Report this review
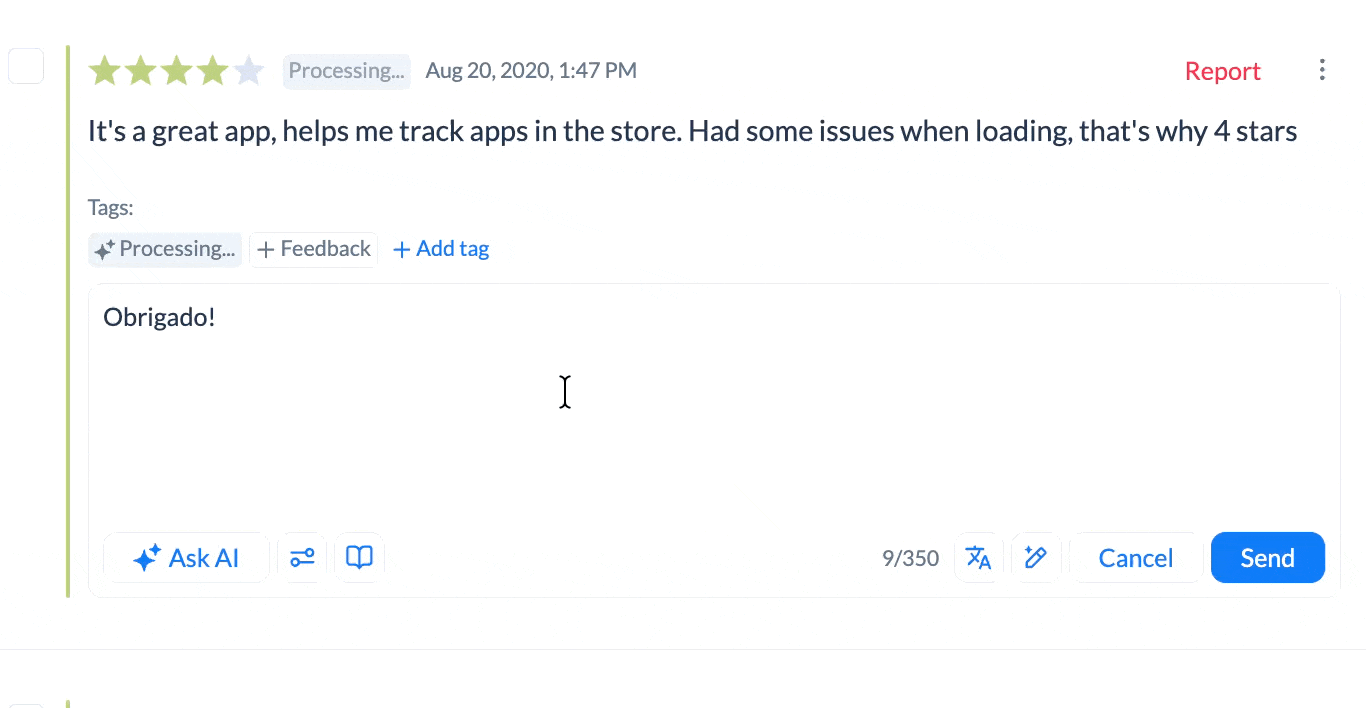 (1222, 71)
